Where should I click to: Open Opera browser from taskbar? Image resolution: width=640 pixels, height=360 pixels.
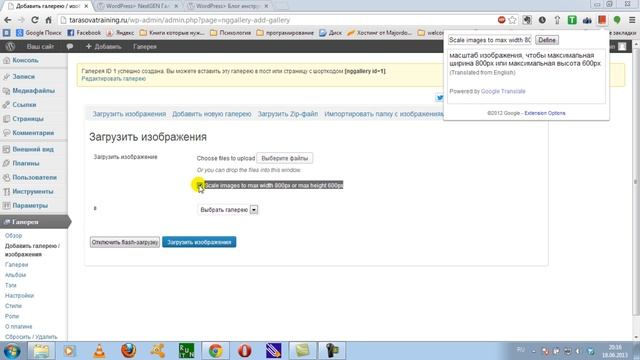(x=244, y=351)
